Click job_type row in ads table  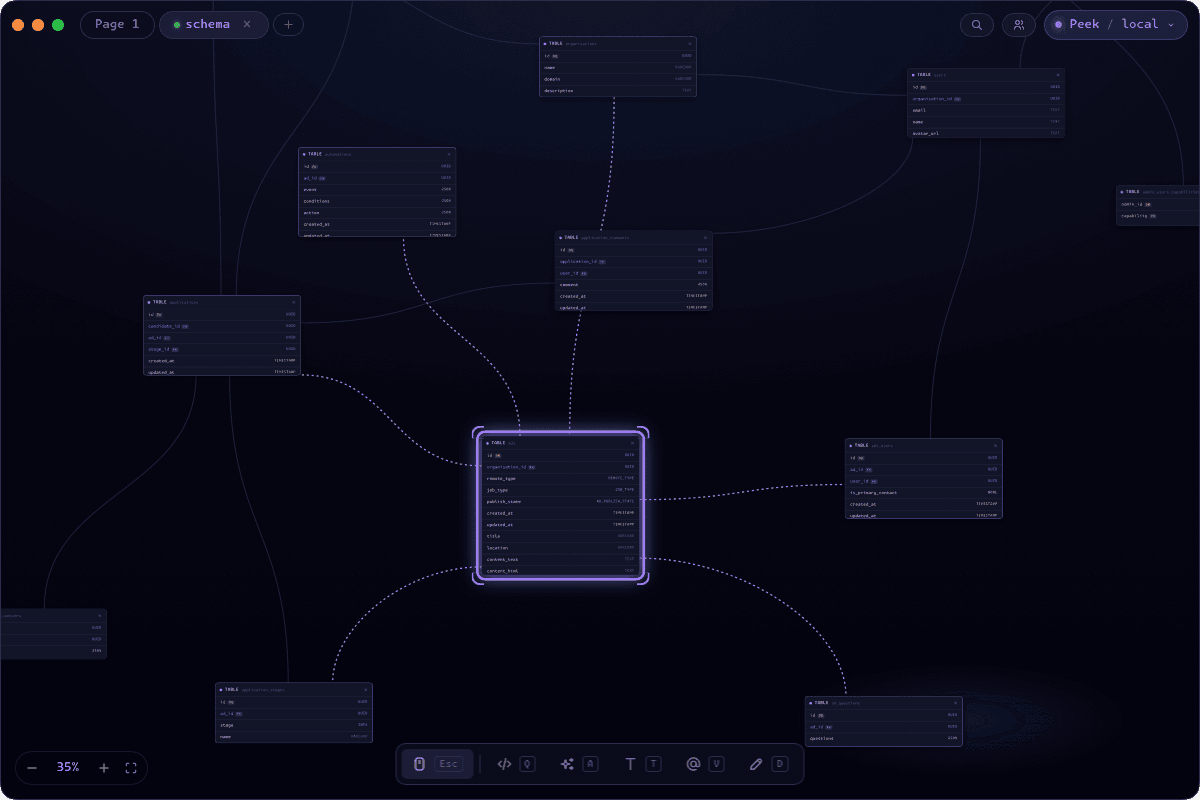coord(561,490)
